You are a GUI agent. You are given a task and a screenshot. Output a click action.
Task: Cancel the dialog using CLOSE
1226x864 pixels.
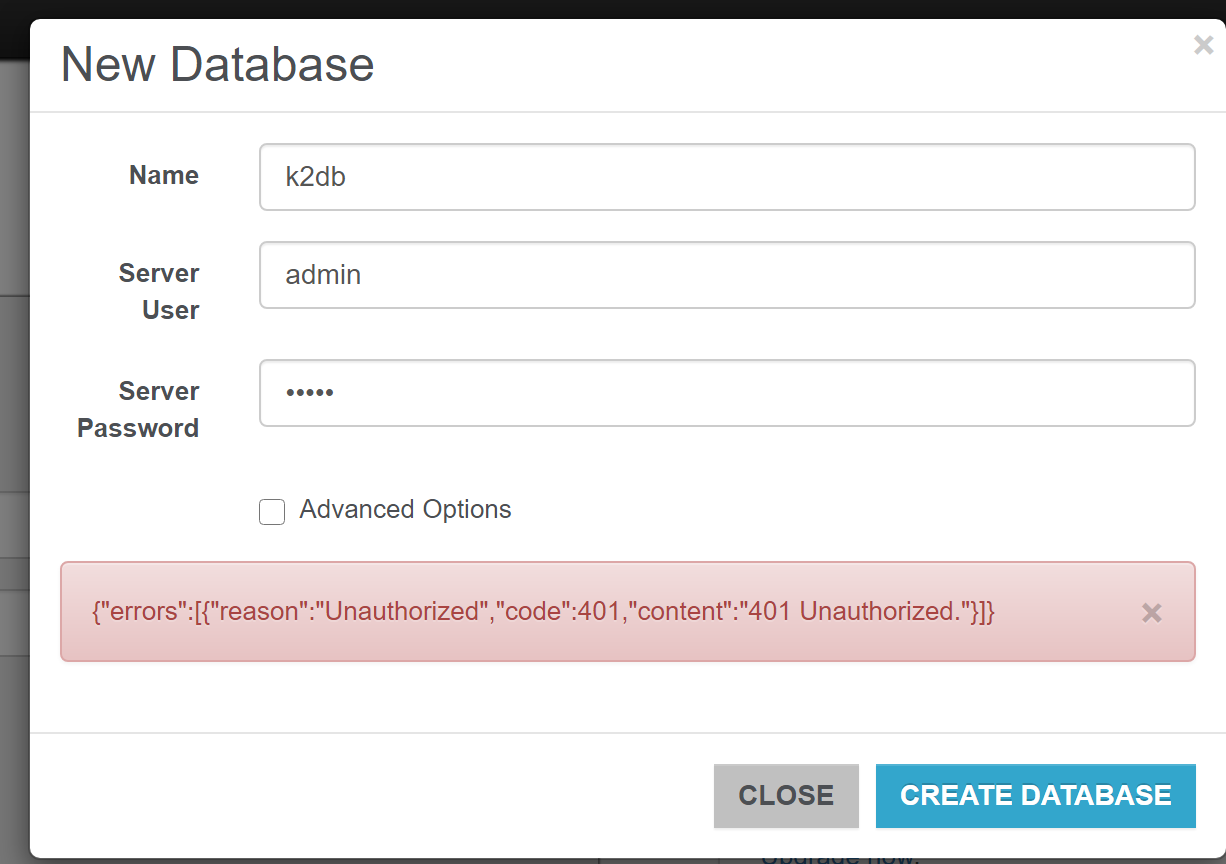pyautogui.click(x=786, y=795)
